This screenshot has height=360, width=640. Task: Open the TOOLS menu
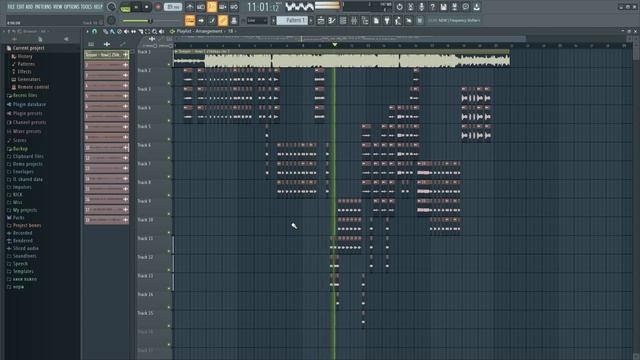(x=87, y=7)
